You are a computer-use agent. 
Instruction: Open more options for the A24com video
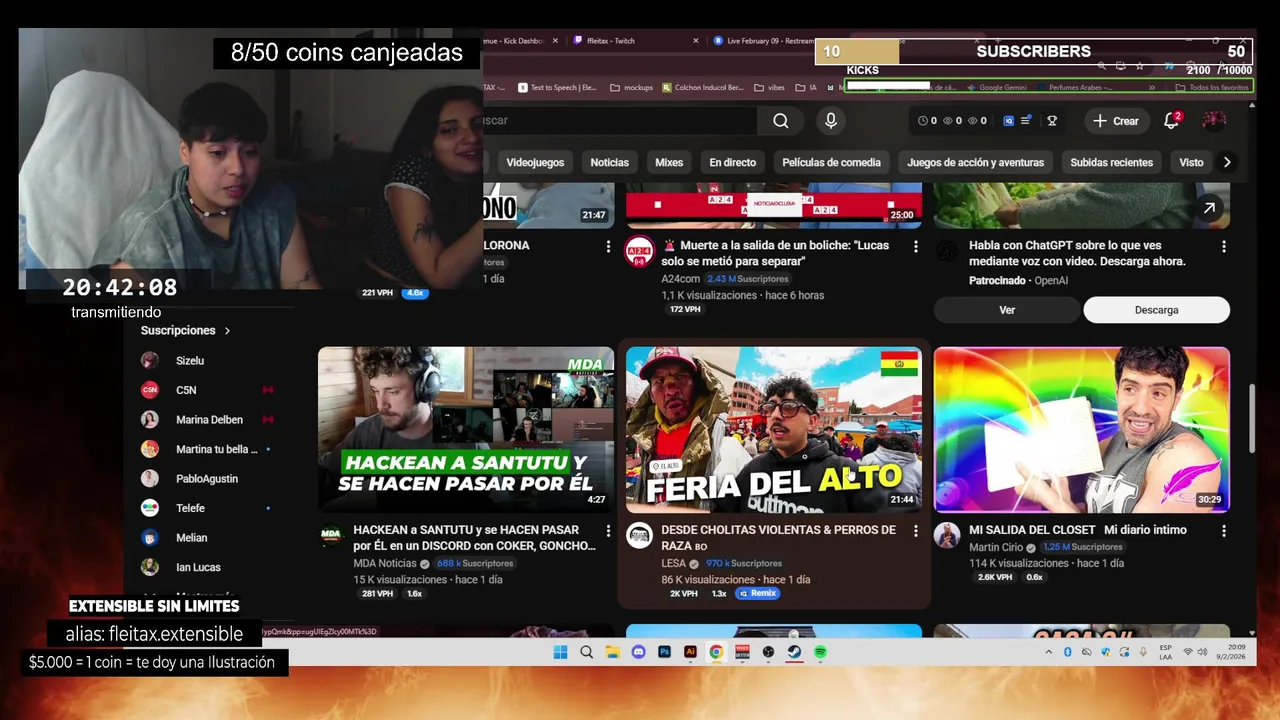click(915, 246)
